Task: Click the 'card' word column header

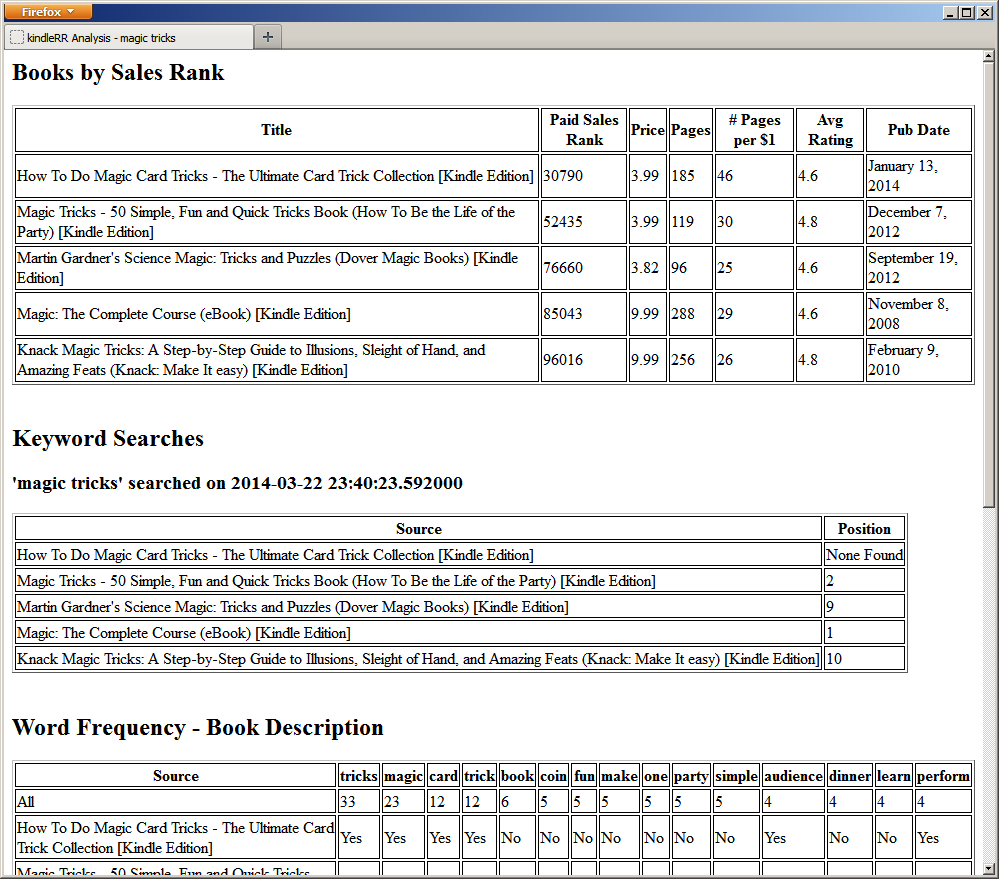Action: click(x=443, y=776)
